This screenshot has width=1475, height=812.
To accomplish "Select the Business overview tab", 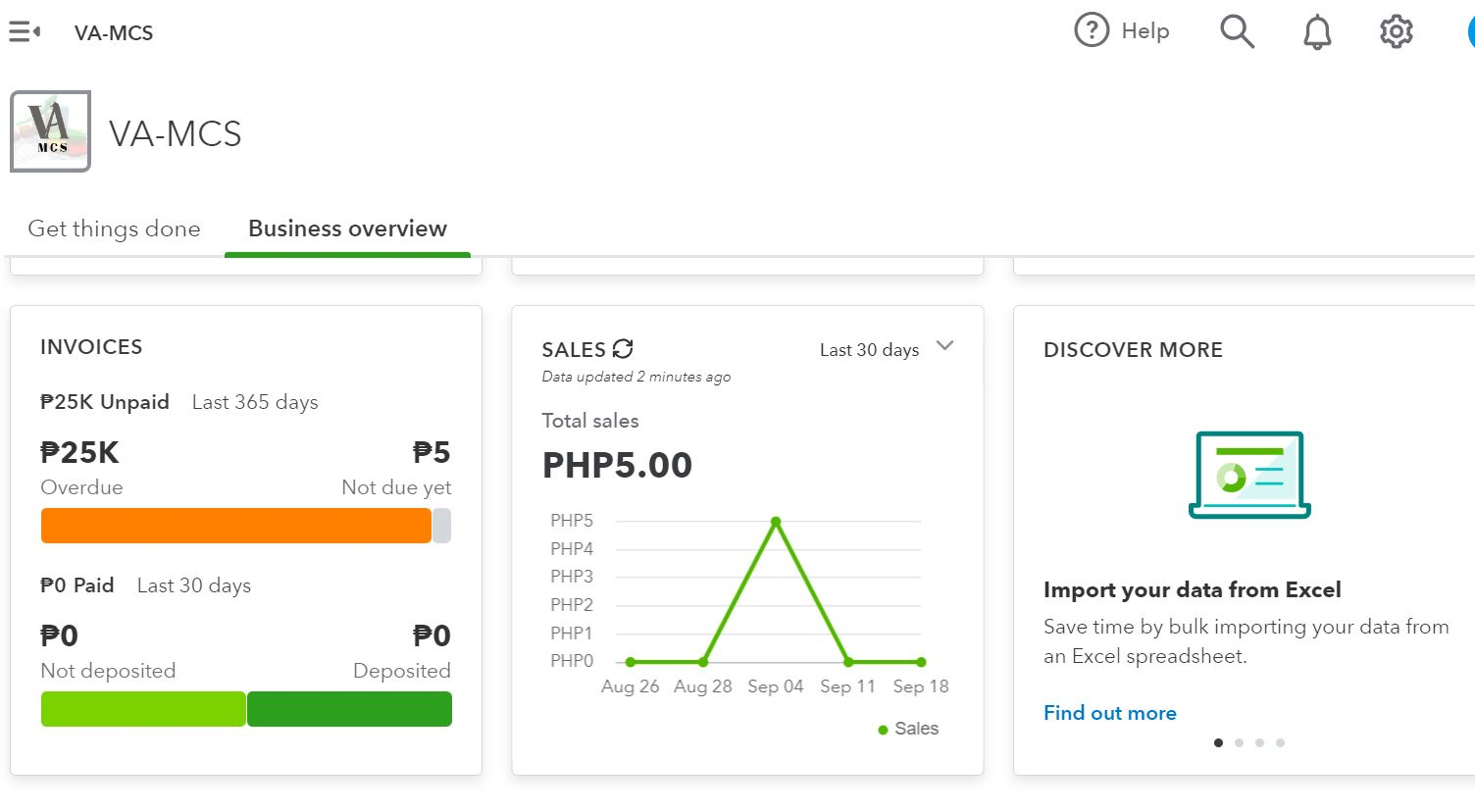I will (347, 228).
